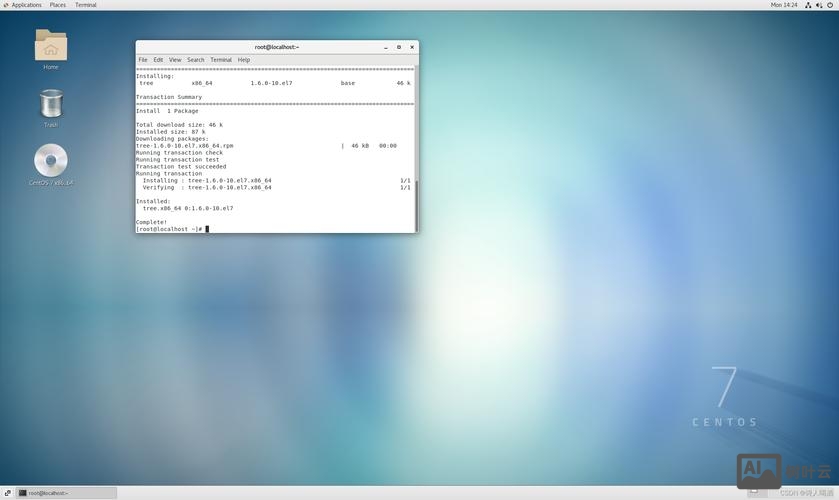Open the Terminal app menu in top panel
The width and height of the screenshot is (839, 500).
[86, 5]
